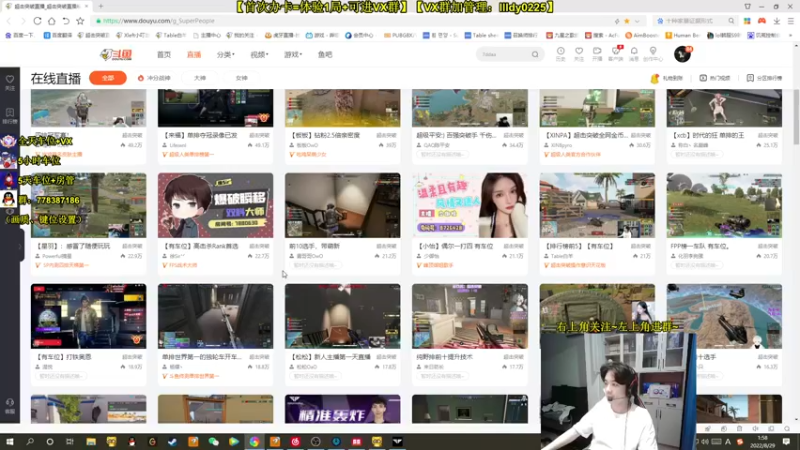Open the 【有车位】打铁奥恩 stream title
This screenshot has width=800, height=450.
pos(64,357)
